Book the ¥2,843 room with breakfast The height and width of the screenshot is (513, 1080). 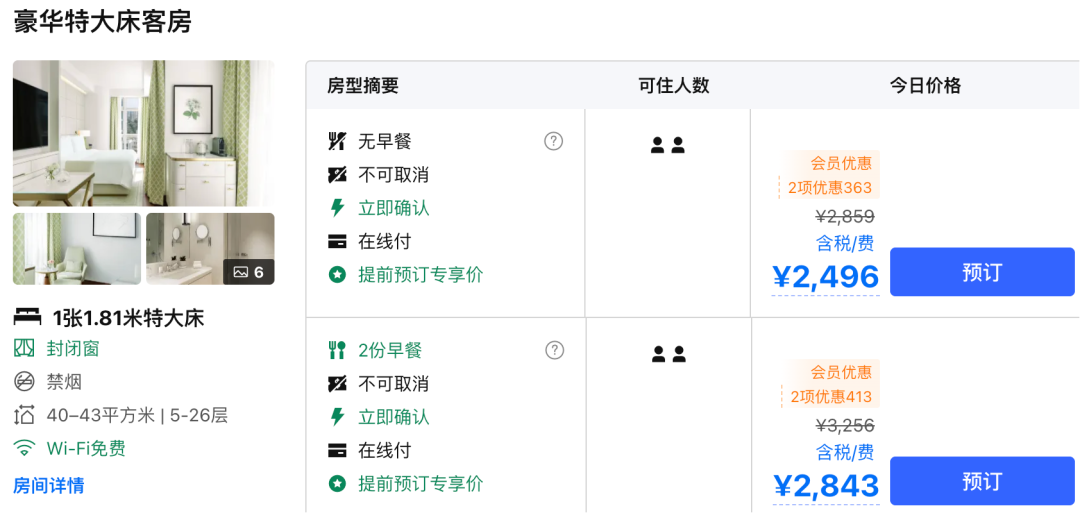(981, 481)
